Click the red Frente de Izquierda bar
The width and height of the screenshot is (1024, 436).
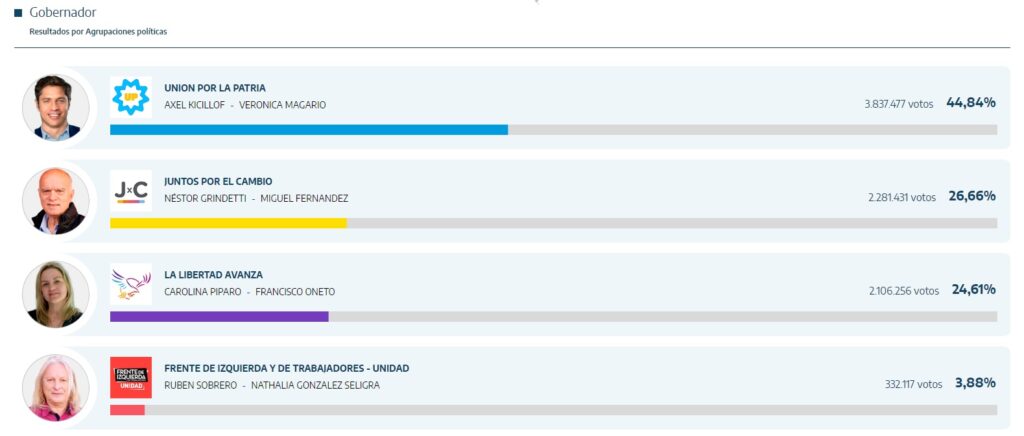click(x=127, y=410)
